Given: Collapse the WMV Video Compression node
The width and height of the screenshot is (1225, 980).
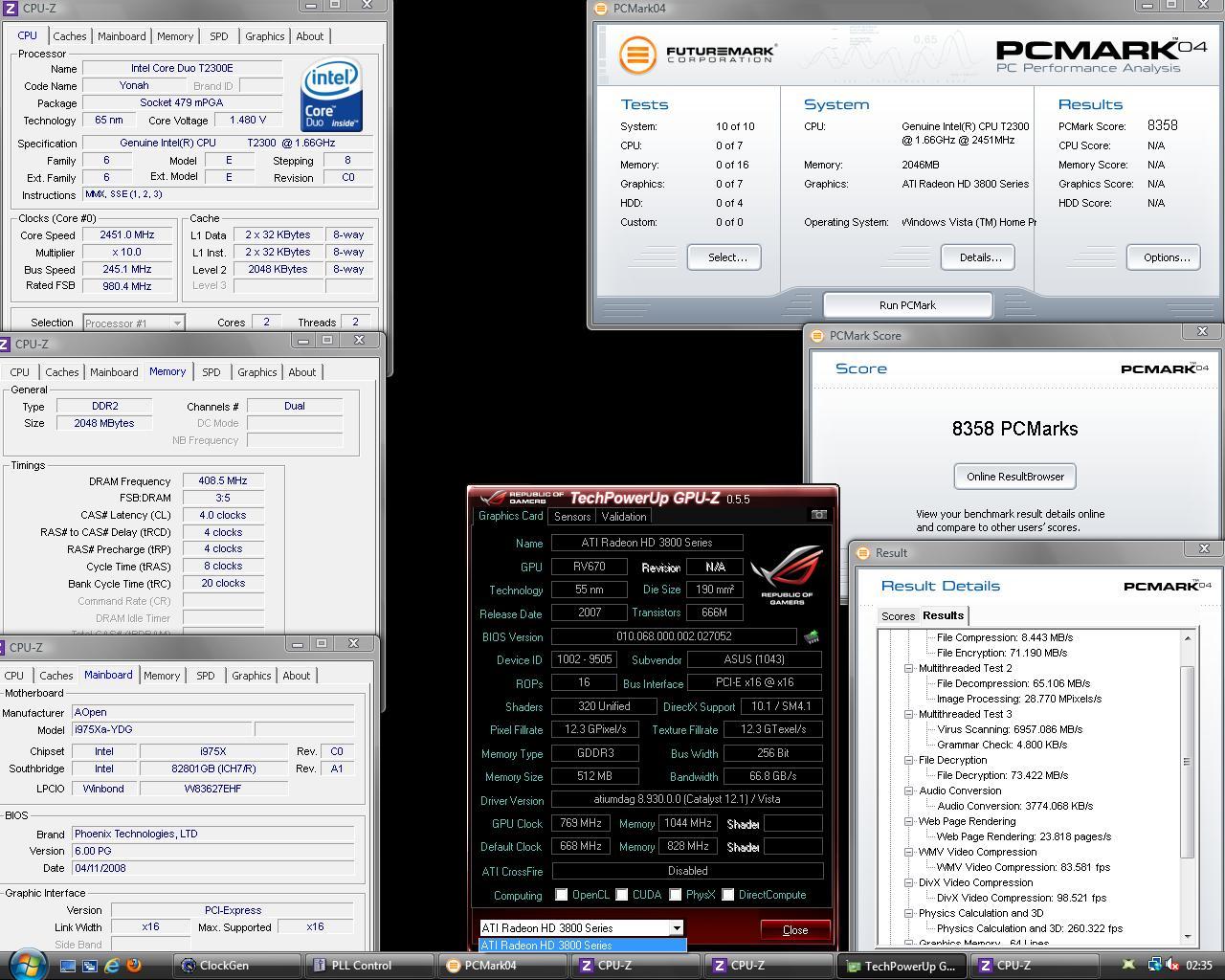Looking at the screenshot, I should (x=908, y=852).
